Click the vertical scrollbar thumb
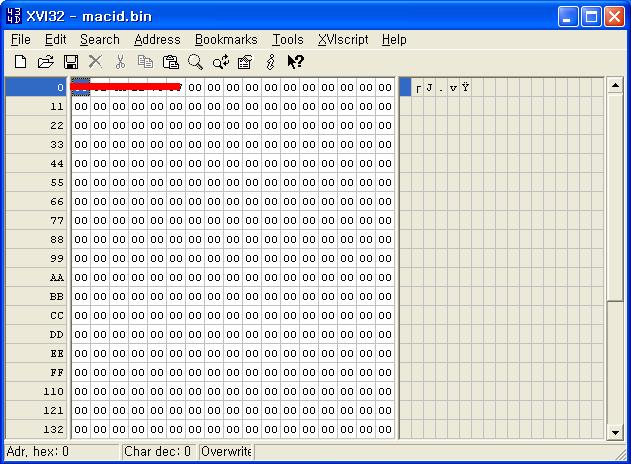This screenshot has height=464, width=631. (615, 196)
